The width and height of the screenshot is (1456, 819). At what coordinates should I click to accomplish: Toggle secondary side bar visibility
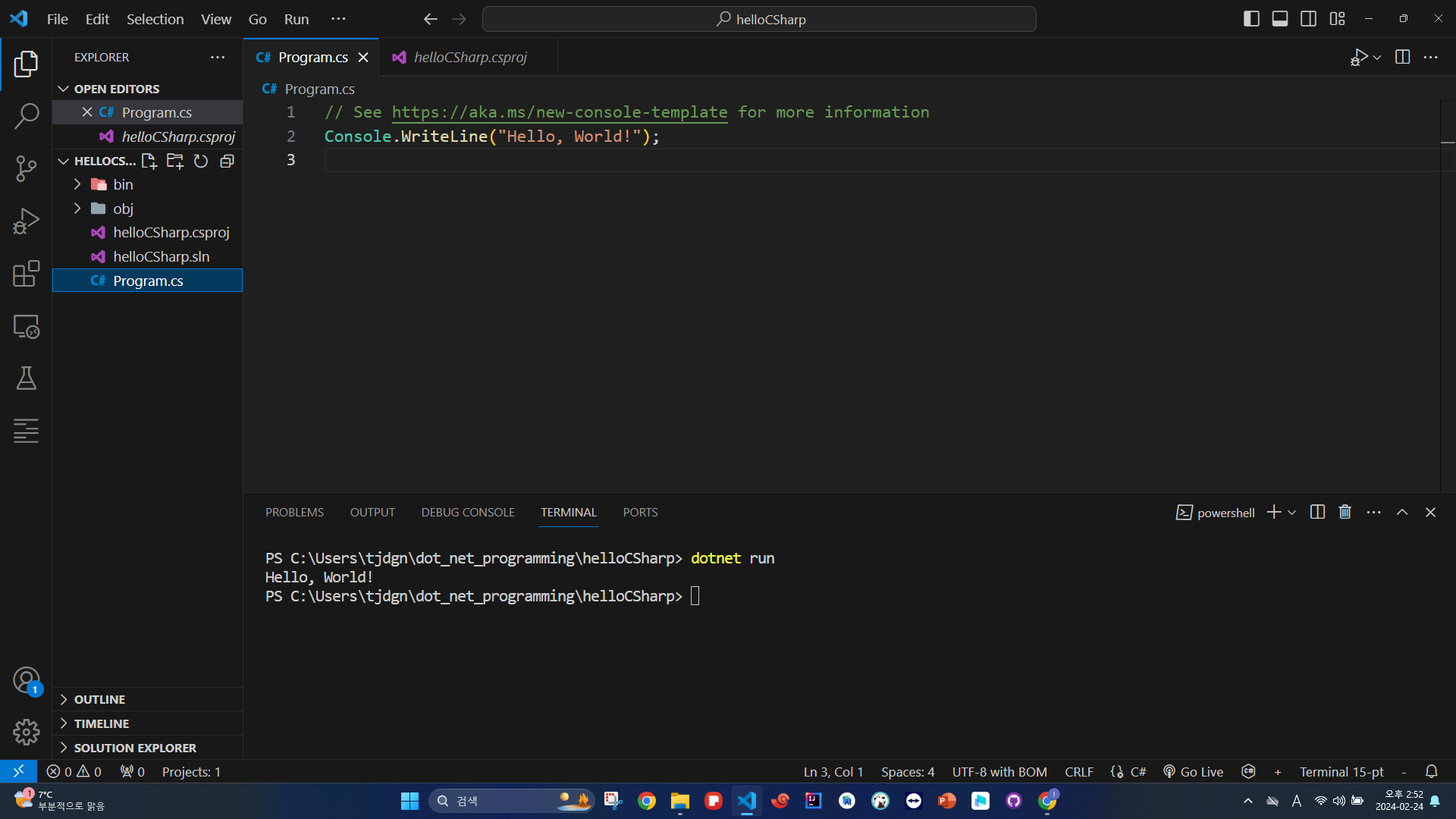click(1308, 19)
